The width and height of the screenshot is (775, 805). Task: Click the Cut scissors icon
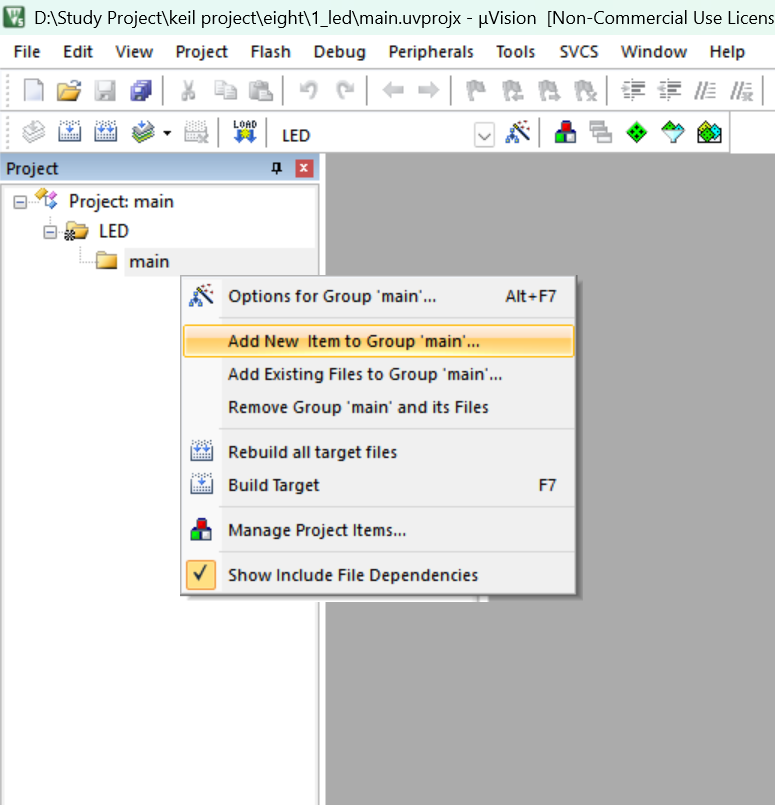188,91
